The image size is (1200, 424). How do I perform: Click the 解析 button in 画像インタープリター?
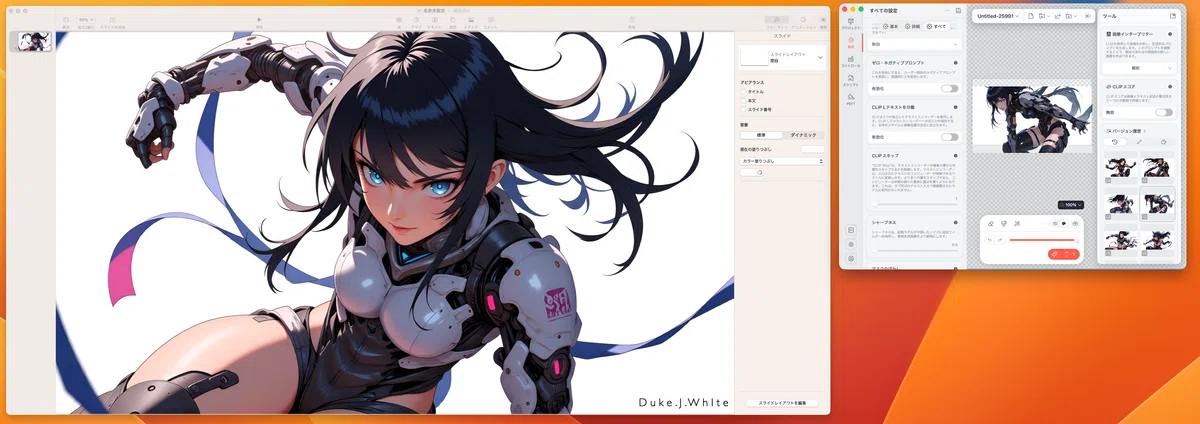(x=1135, y=68)
